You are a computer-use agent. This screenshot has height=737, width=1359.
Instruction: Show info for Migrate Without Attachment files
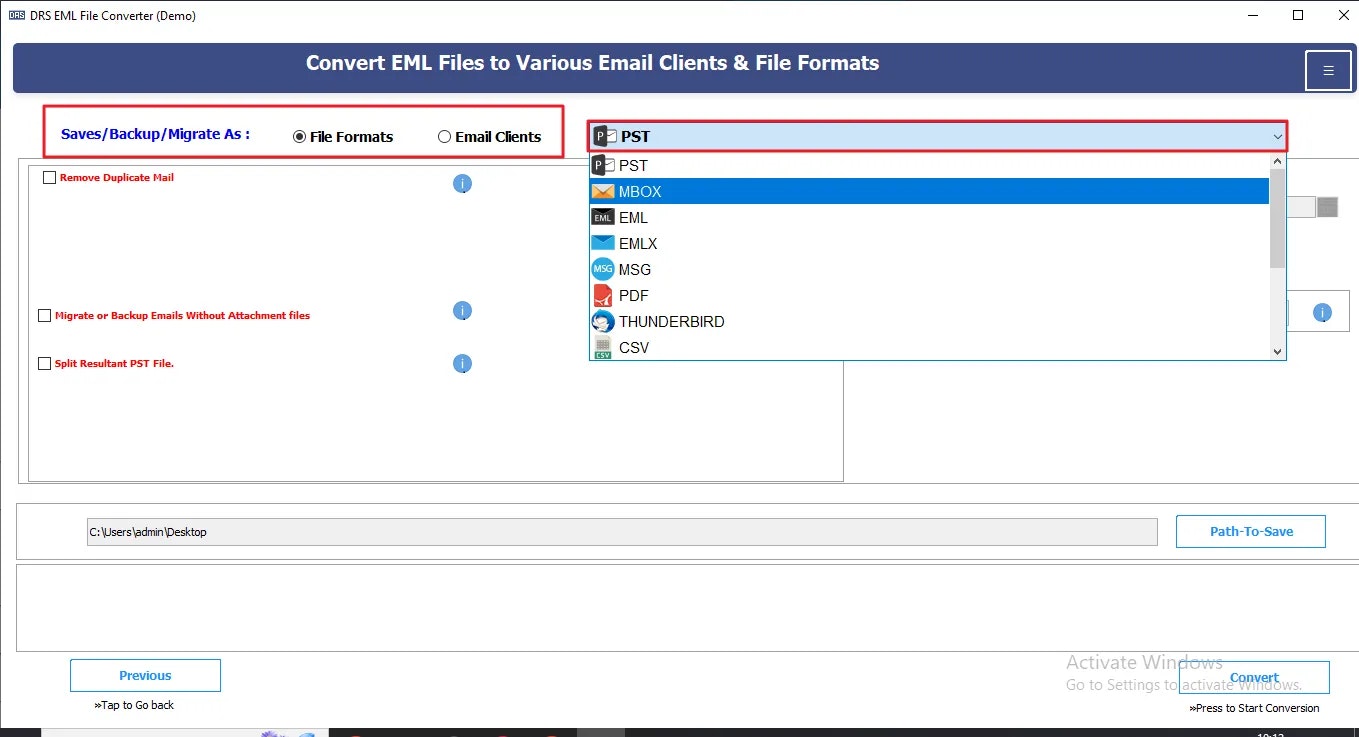coord(462,311)
